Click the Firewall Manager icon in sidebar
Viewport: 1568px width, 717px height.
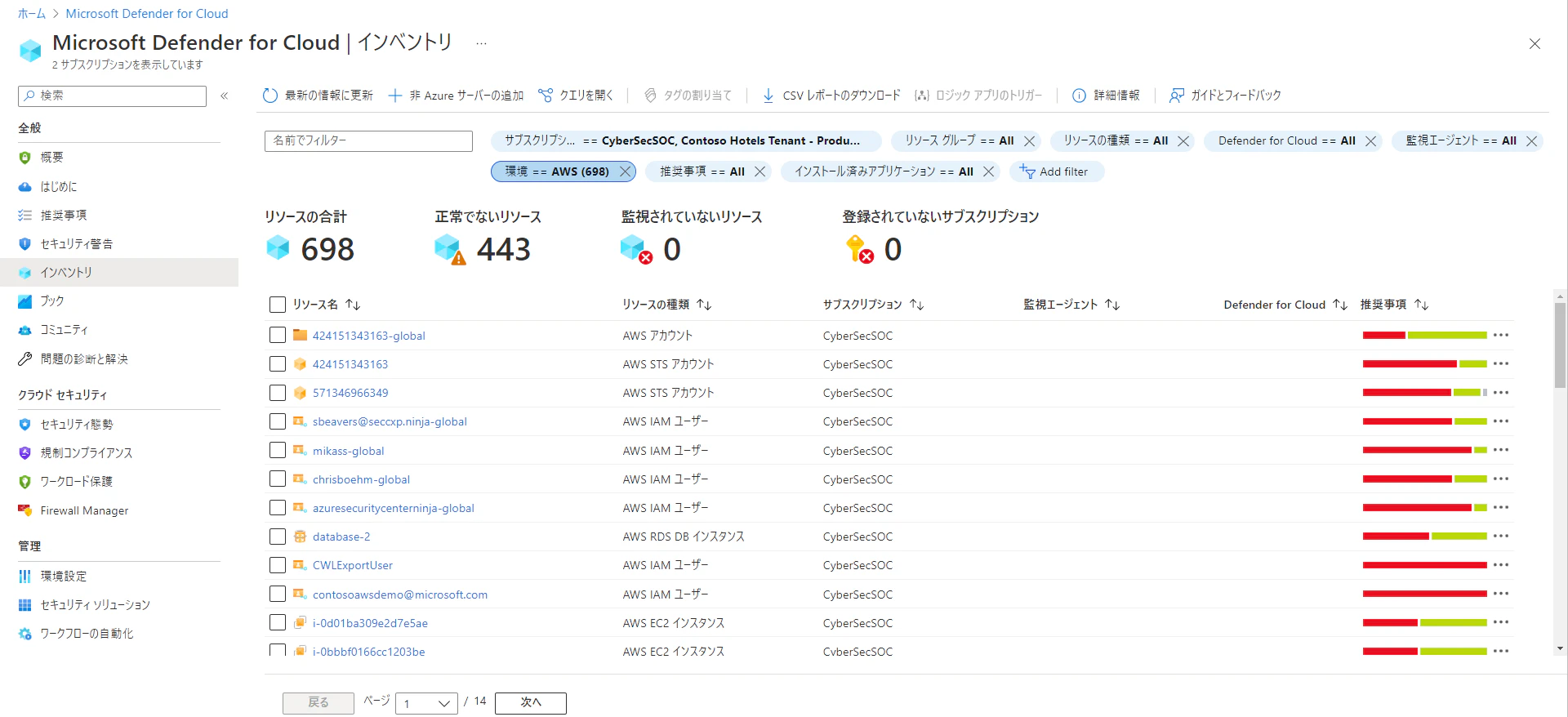[25, 510]
